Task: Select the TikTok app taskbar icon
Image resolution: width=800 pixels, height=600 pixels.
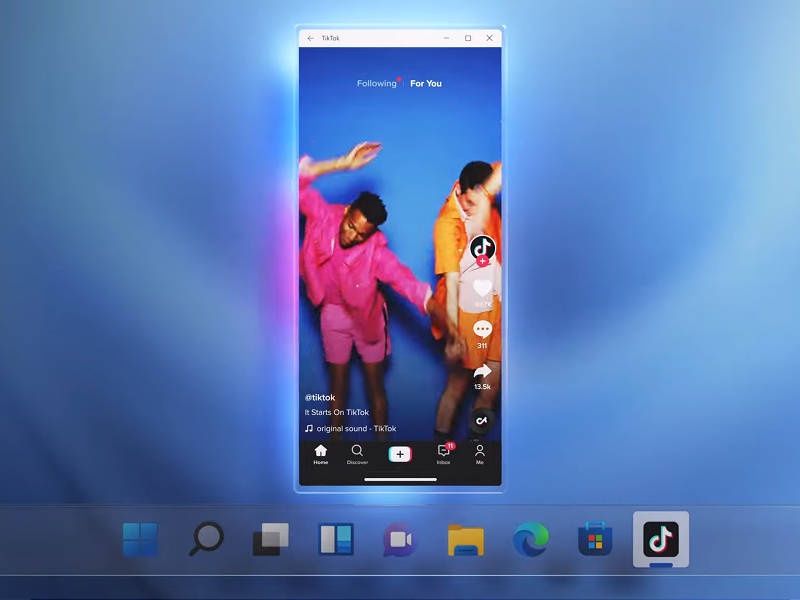Action: pyautogui.click(x=661, y=539)
